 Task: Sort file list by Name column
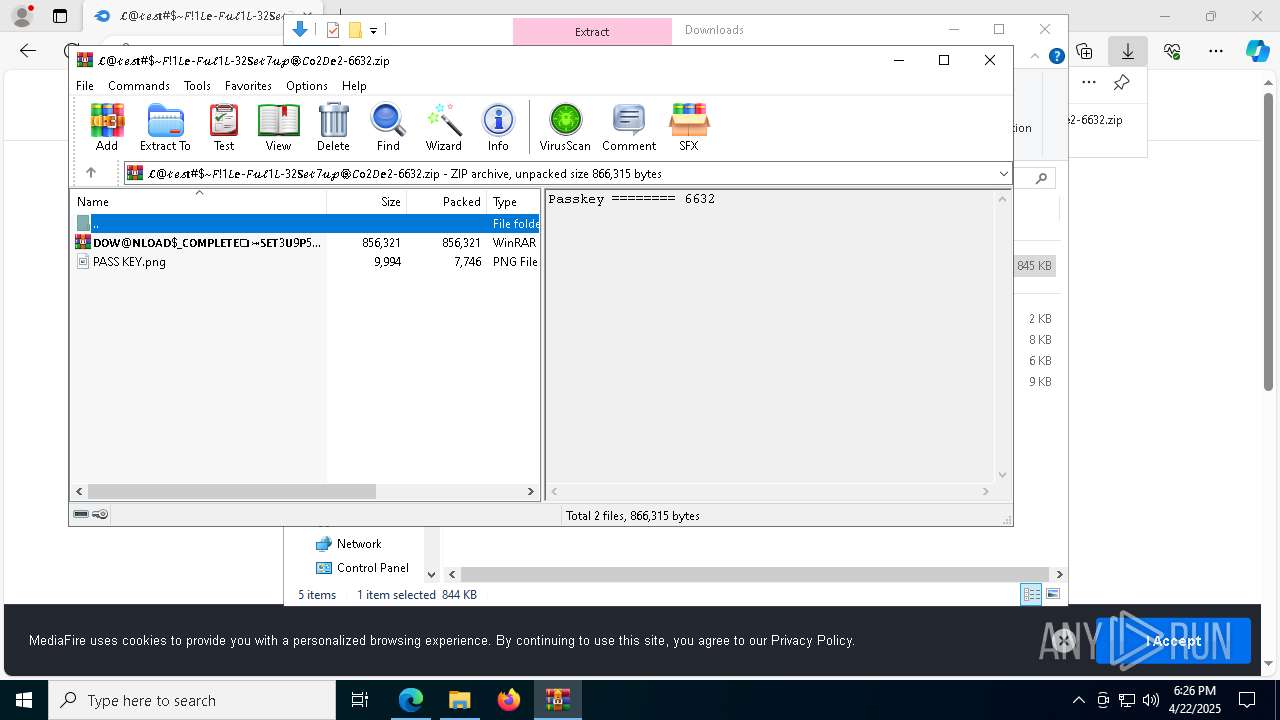click(198, 201)
